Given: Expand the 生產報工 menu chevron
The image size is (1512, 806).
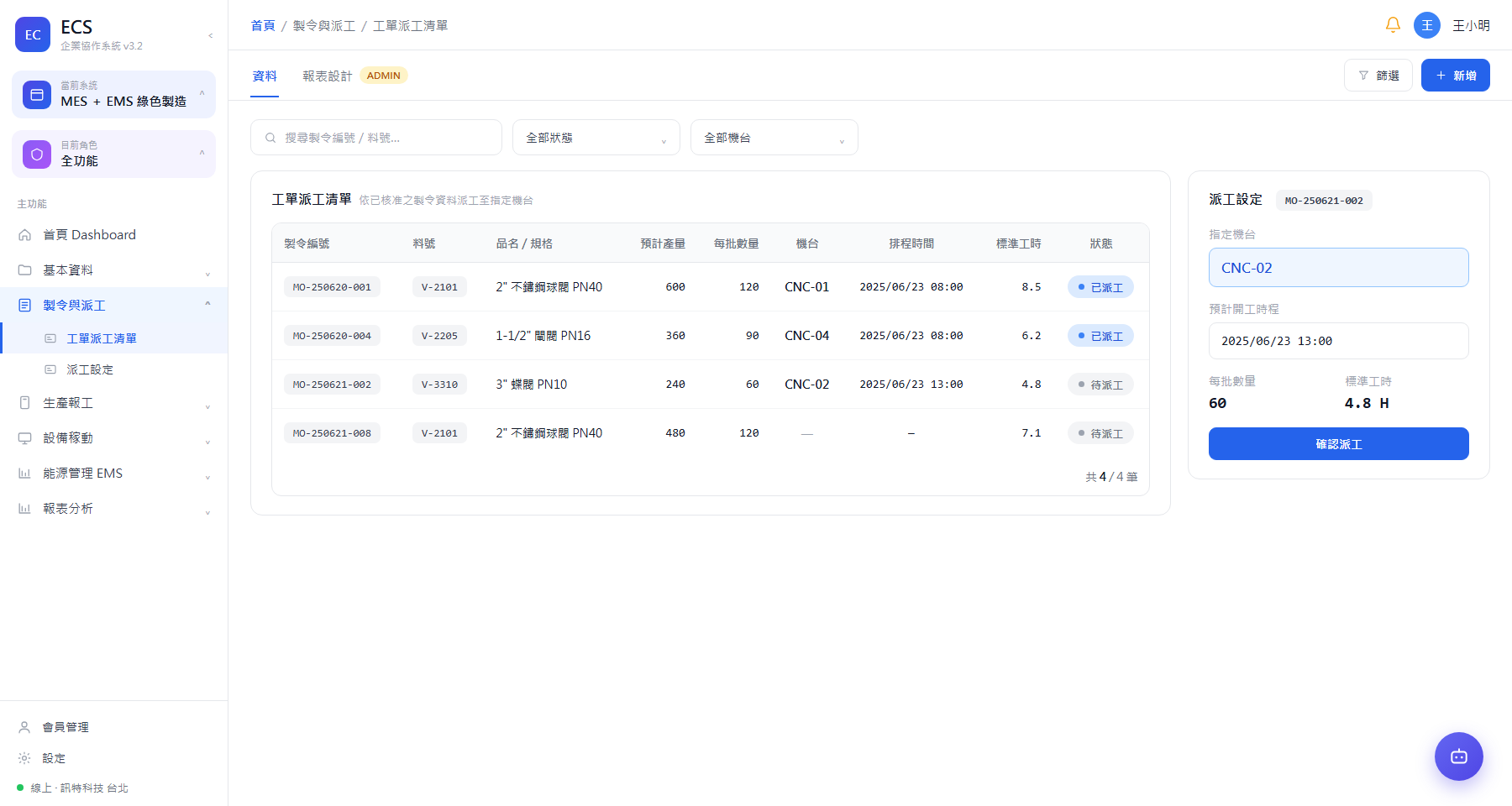Looking at the screenshot, I should pyautogui.click(x=207, y=406).
